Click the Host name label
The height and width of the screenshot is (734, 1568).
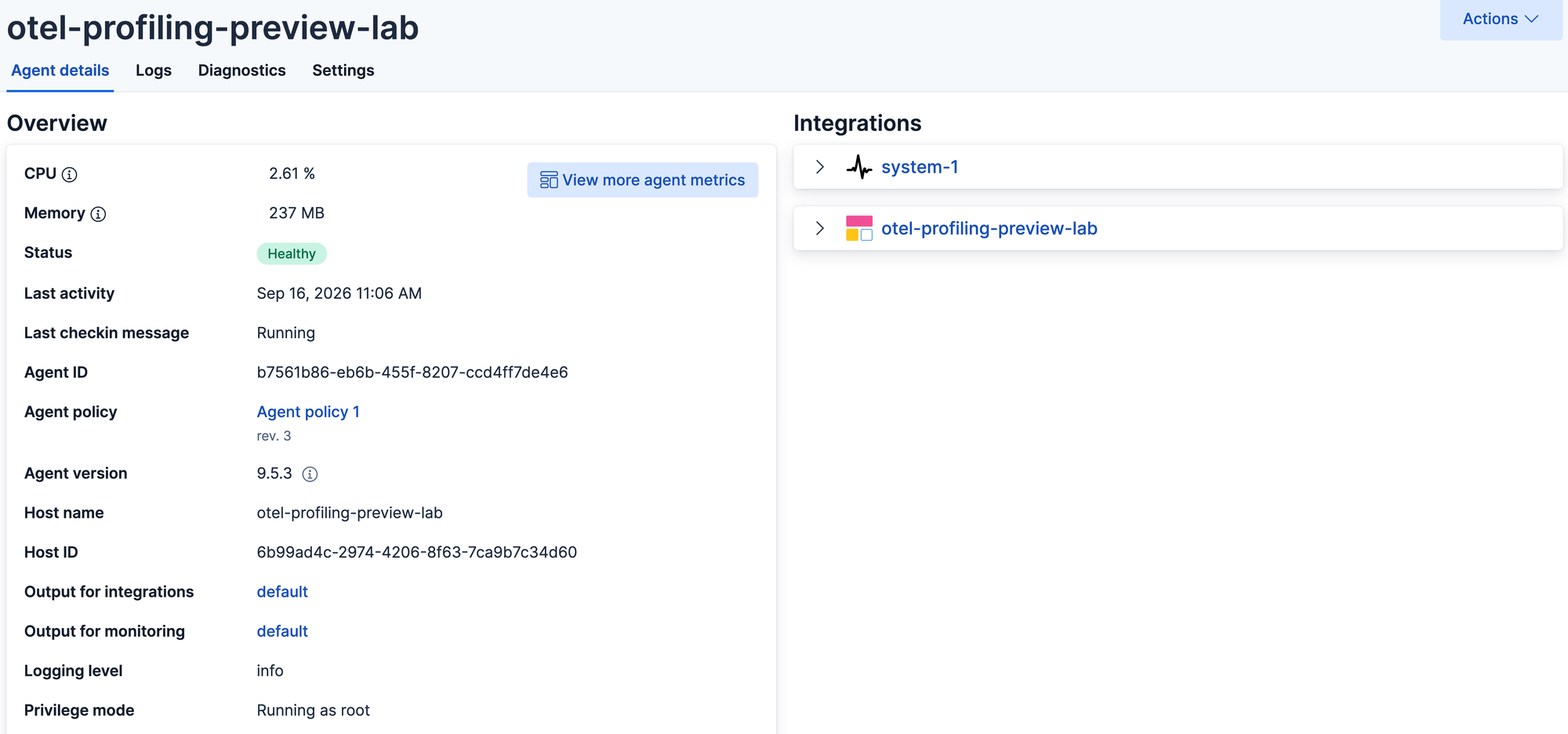[x=64, y=513]
